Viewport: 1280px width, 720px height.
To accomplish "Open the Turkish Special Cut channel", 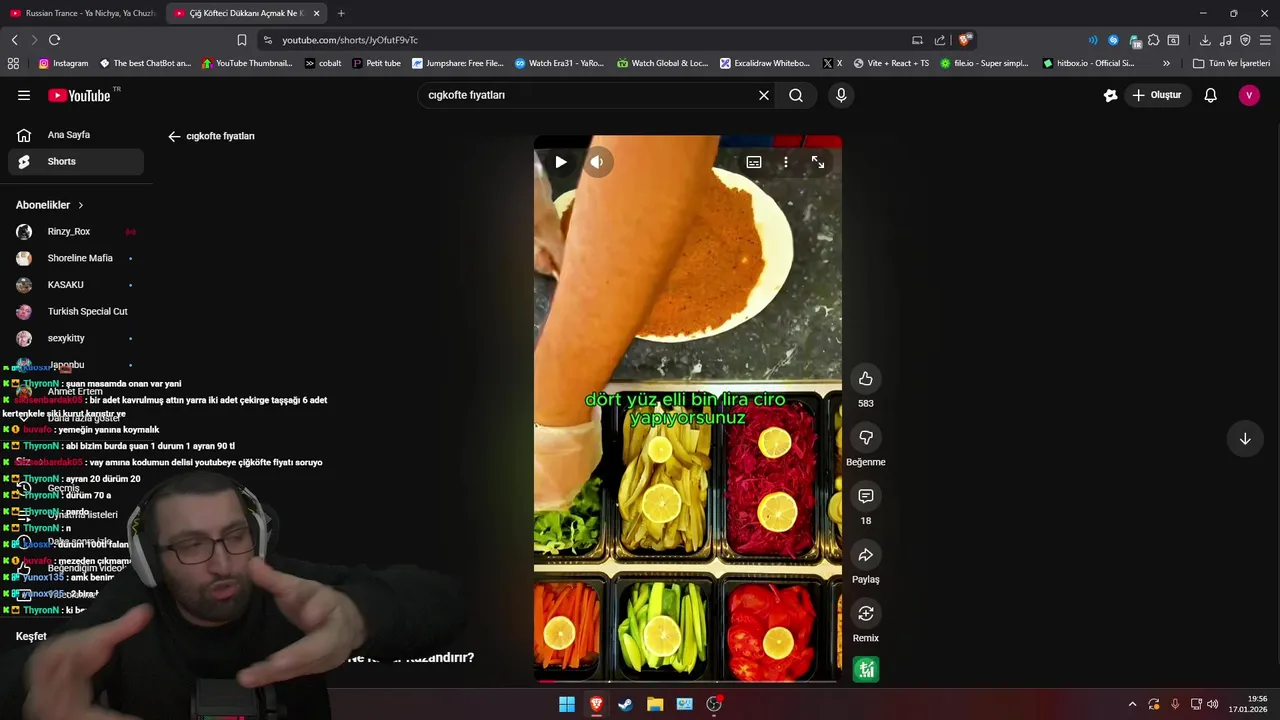I will point(76,311).
